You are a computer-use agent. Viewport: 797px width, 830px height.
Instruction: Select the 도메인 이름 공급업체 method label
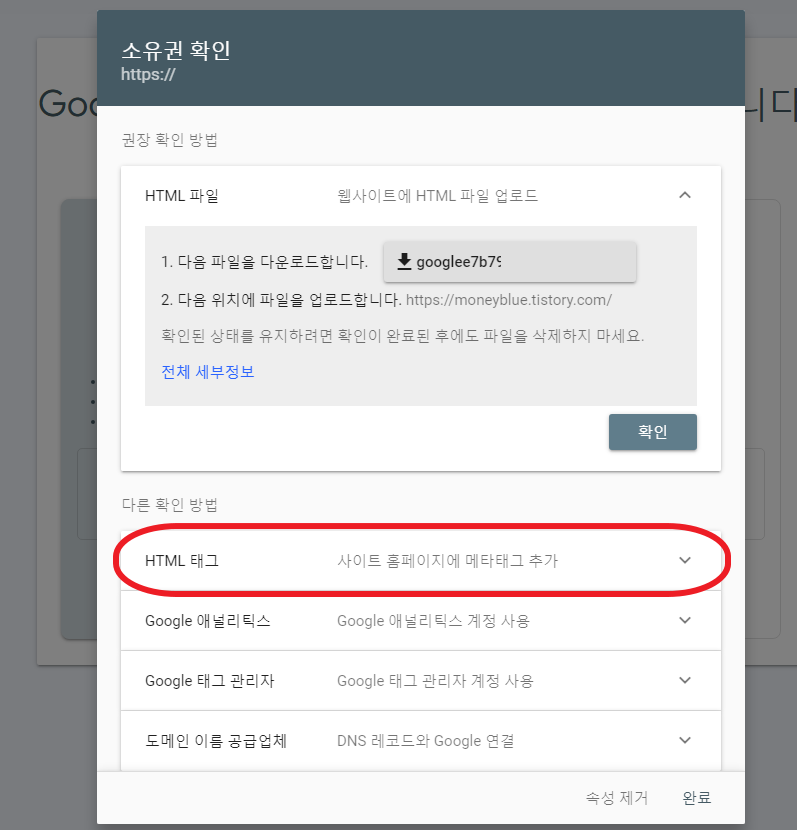(216, 741)
